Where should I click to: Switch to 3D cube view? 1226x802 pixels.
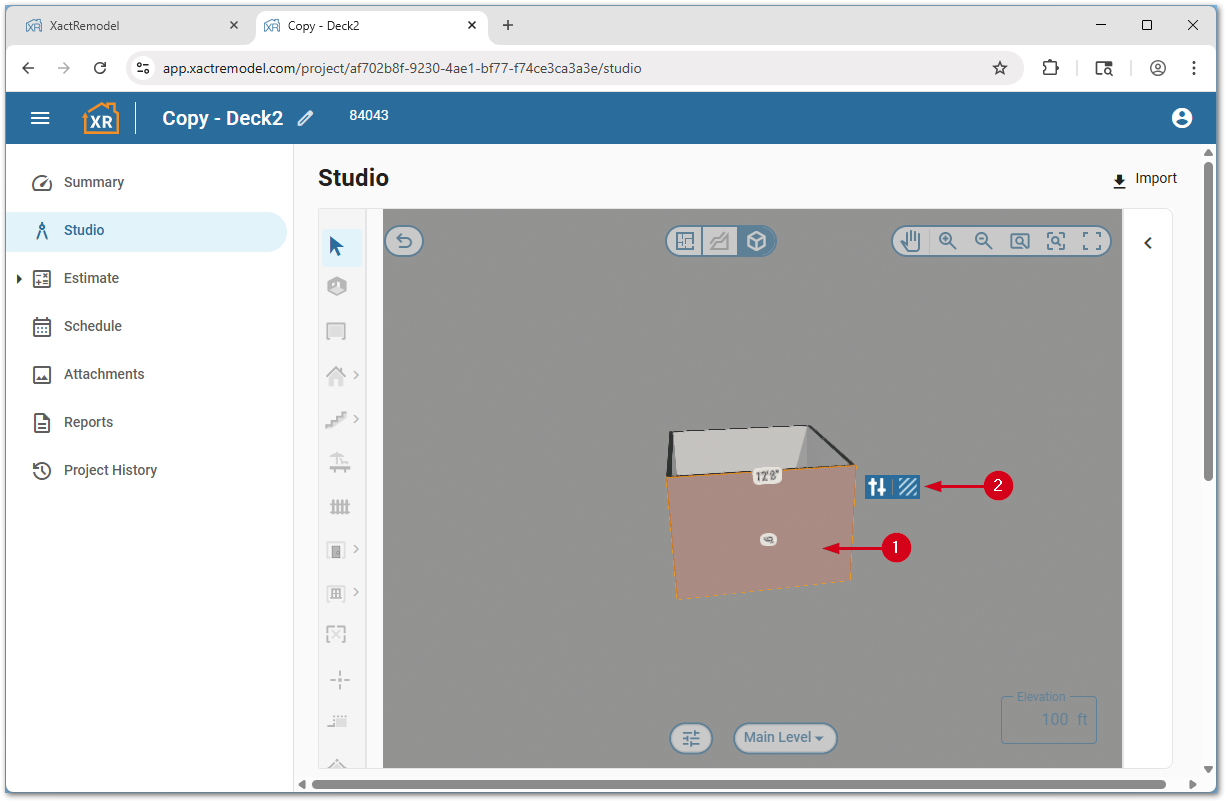(757, 241)
